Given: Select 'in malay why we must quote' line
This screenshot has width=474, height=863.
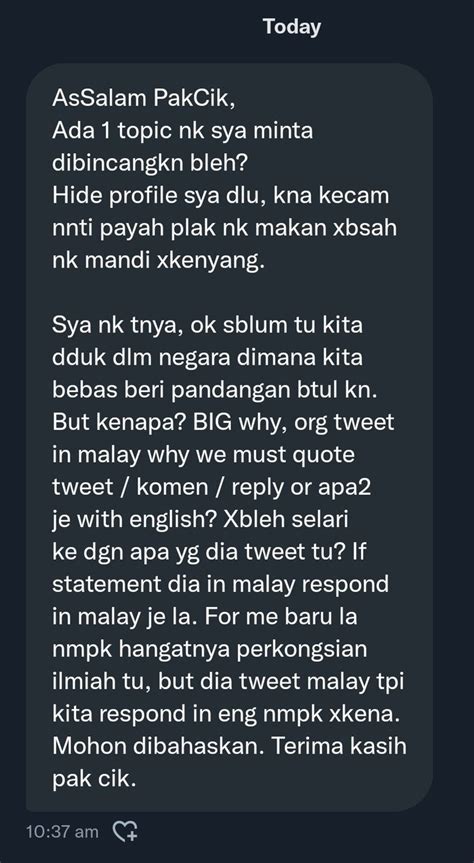Looking at the screenshot, I should point(204,455).
